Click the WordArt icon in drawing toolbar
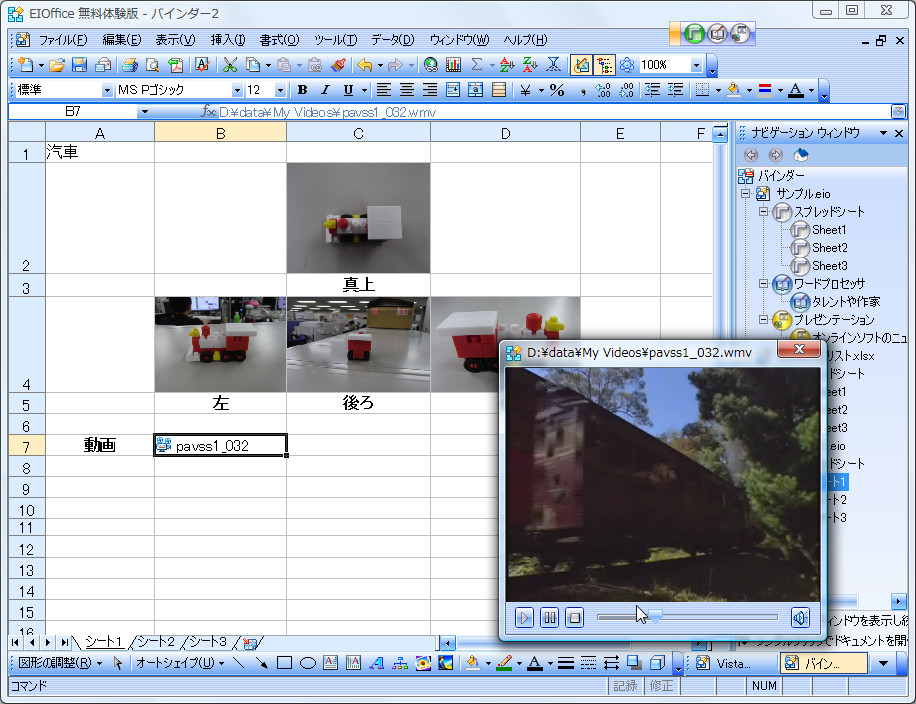The height and width of the screenshot is (704, 916). (x=377, y=663)
